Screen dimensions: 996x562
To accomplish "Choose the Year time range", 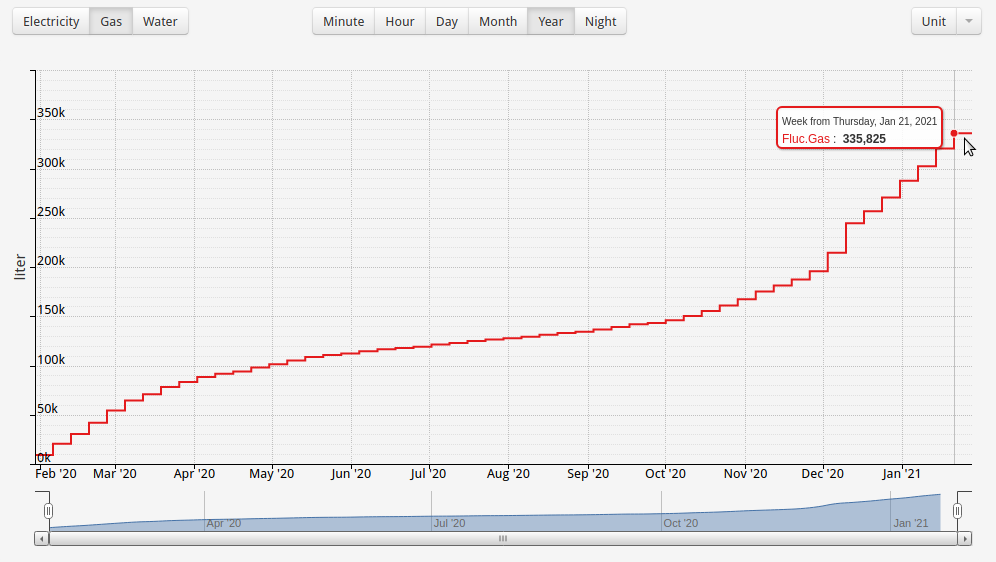I will pyautogui.click(x=551, y=21).
